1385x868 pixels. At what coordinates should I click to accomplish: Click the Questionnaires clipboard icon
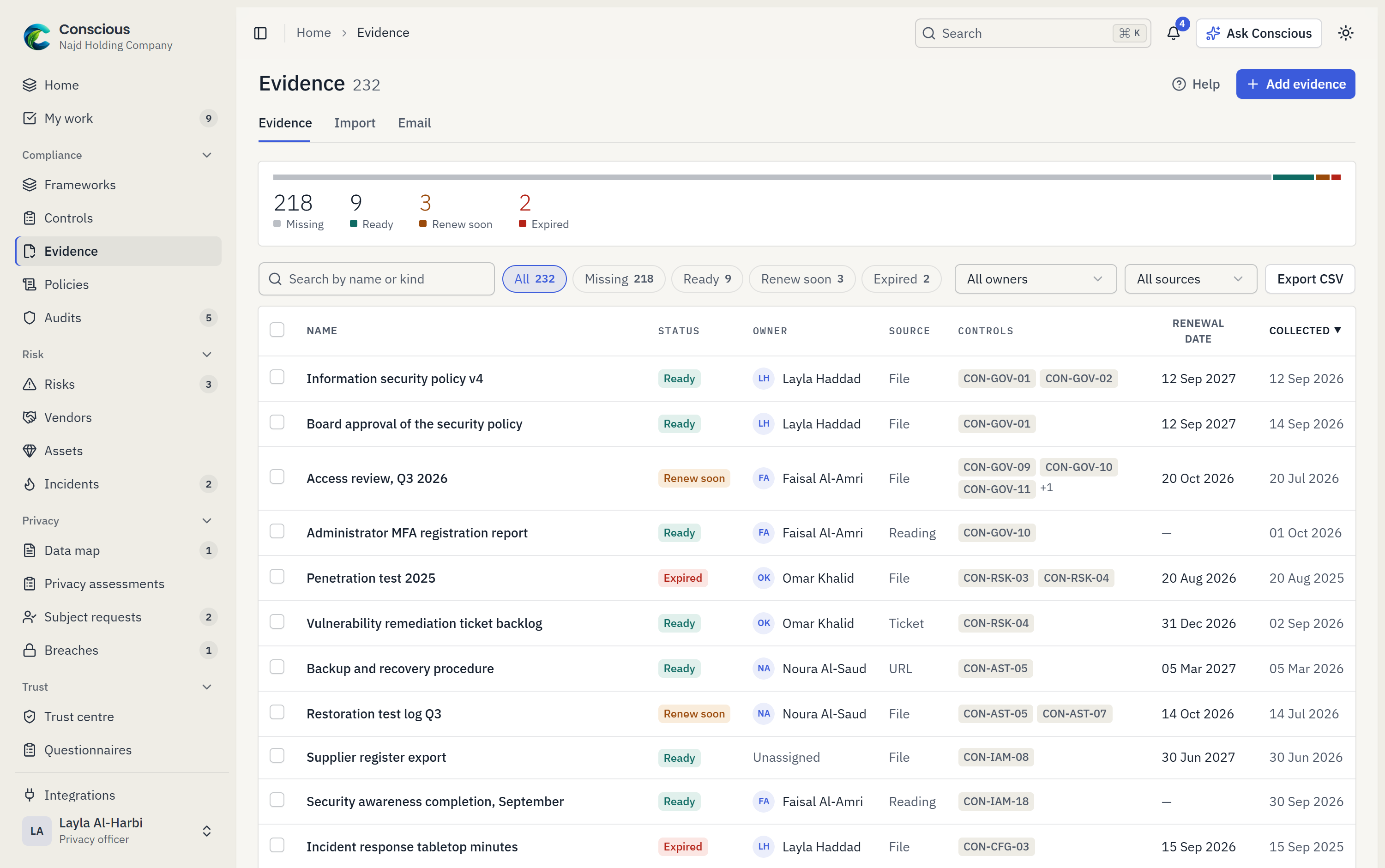pos(29,751)
